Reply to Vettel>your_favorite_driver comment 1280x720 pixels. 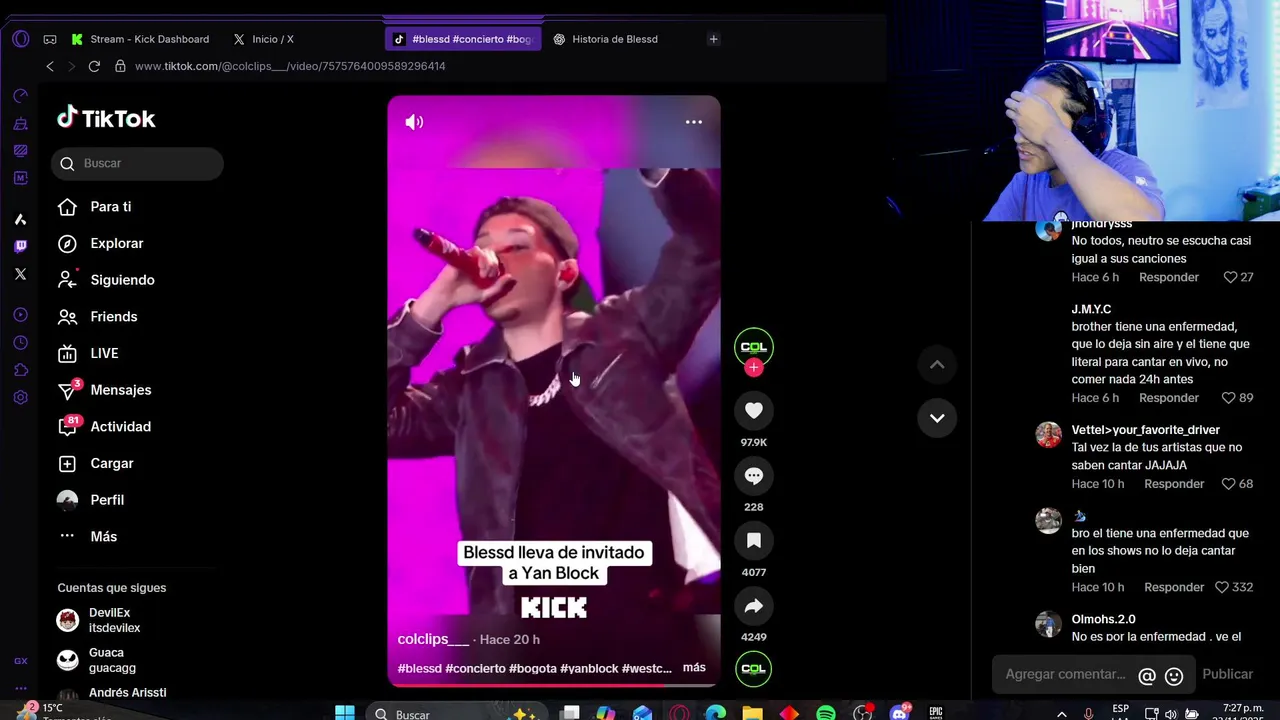pyautogui.click(x=1174, y=484)
